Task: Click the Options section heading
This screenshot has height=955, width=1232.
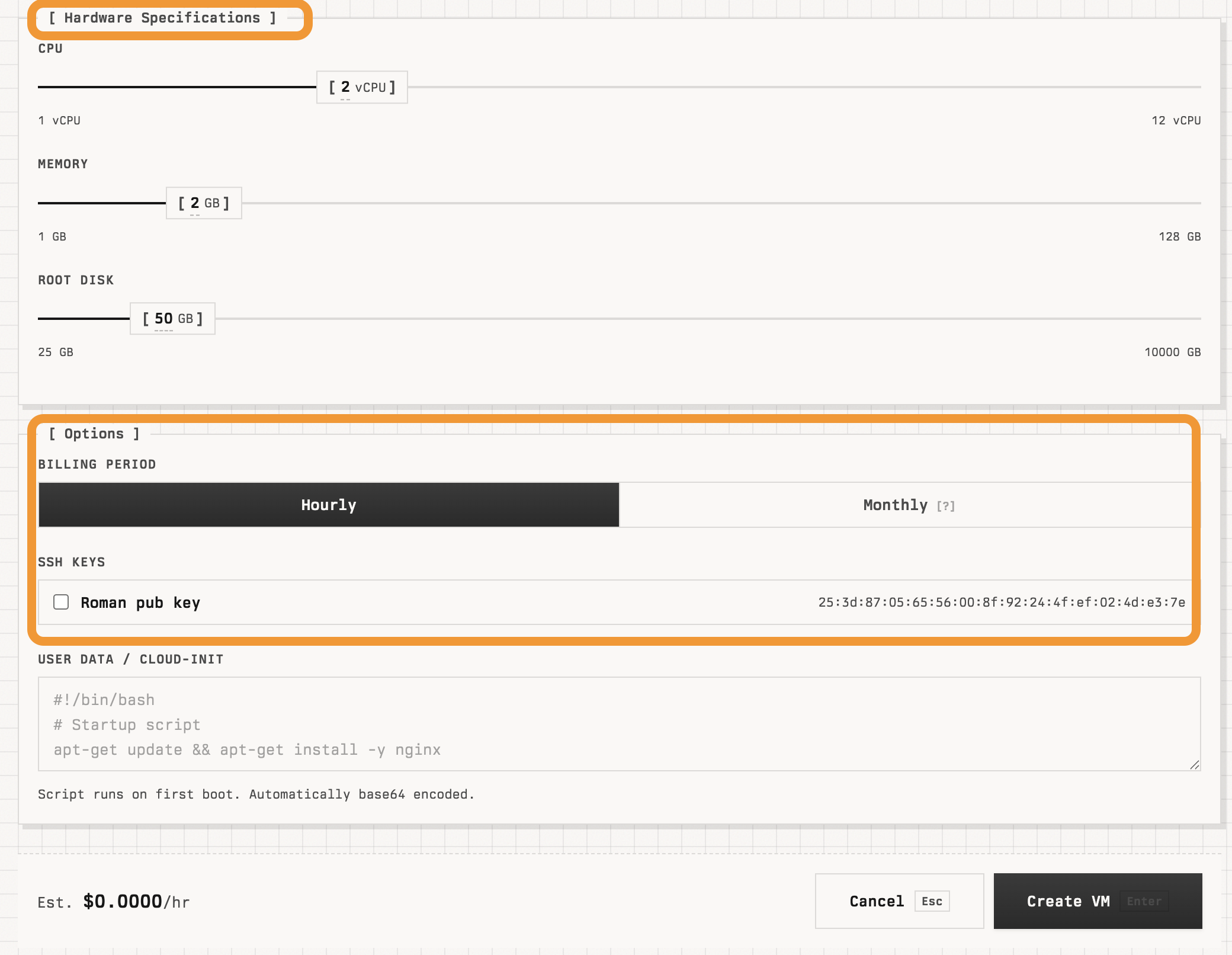Action: (94, 434)
